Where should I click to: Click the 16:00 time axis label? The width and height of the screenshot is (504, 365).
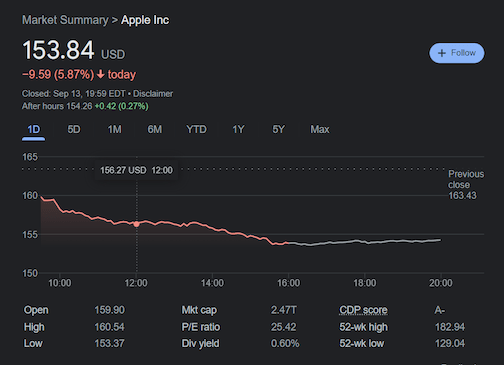(288, 283)
